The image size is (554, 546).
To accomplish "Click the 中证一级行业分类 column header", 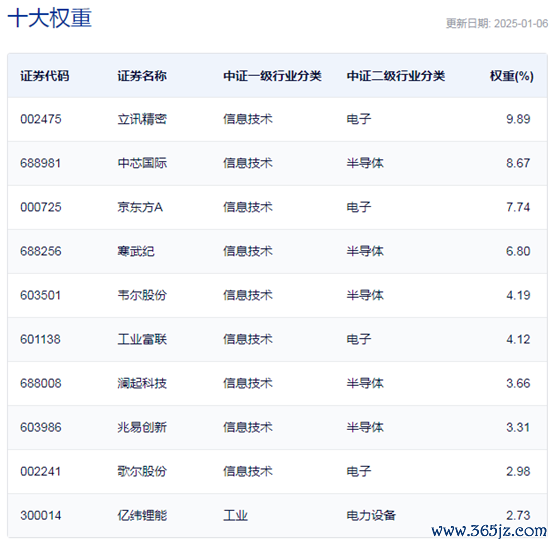I will tap(272, 76).
